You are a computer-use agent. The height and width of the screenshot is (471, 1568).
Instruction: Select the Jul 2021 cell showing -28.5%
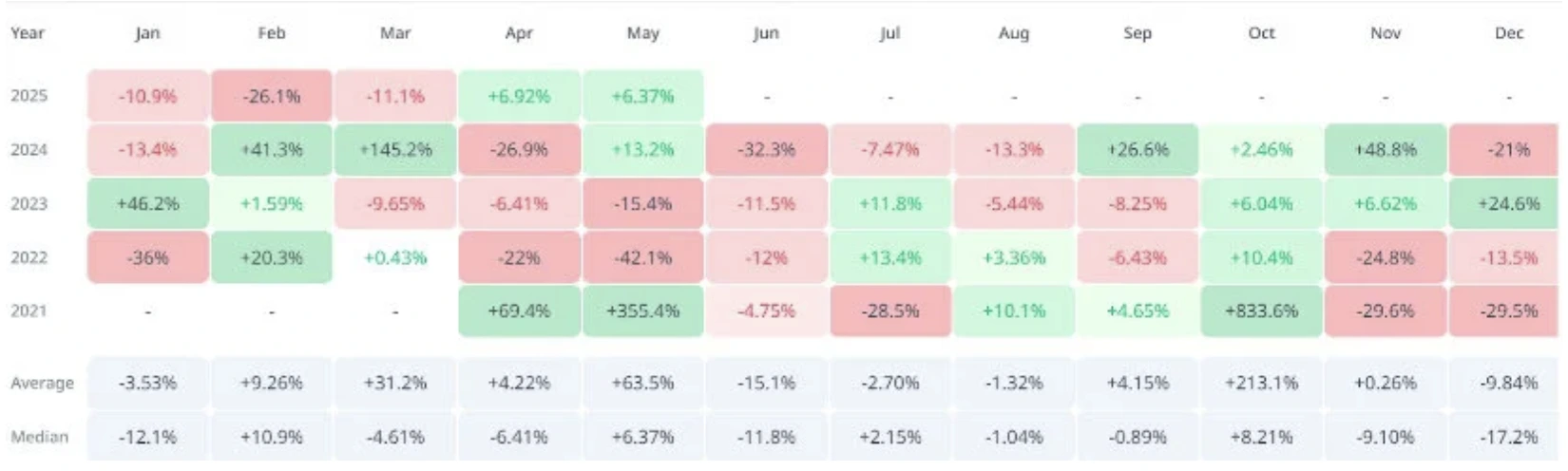pos(890,311)
